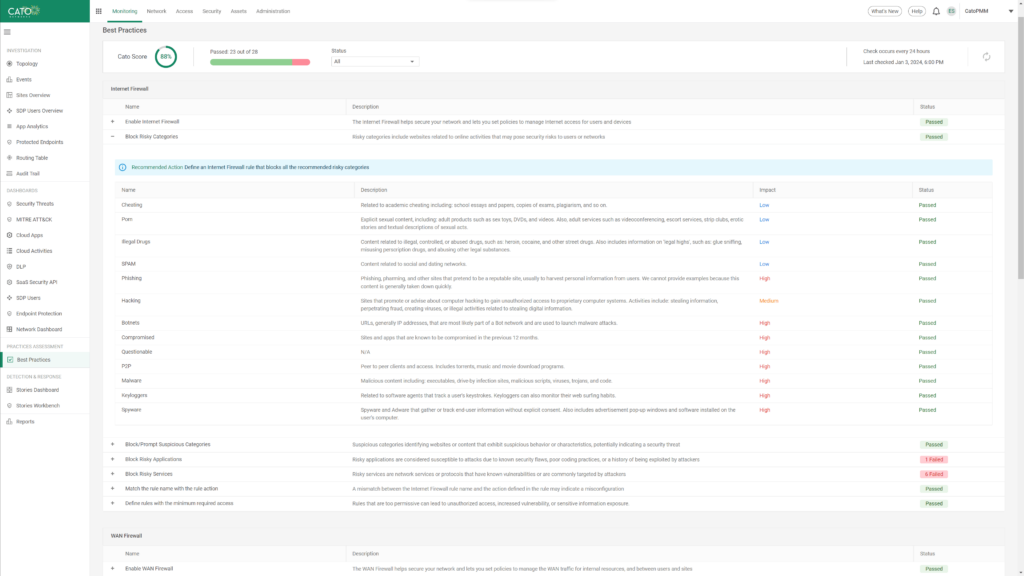
Task: Switch to the Network tab
Action: pyautogui.click(x=156, y=11)
